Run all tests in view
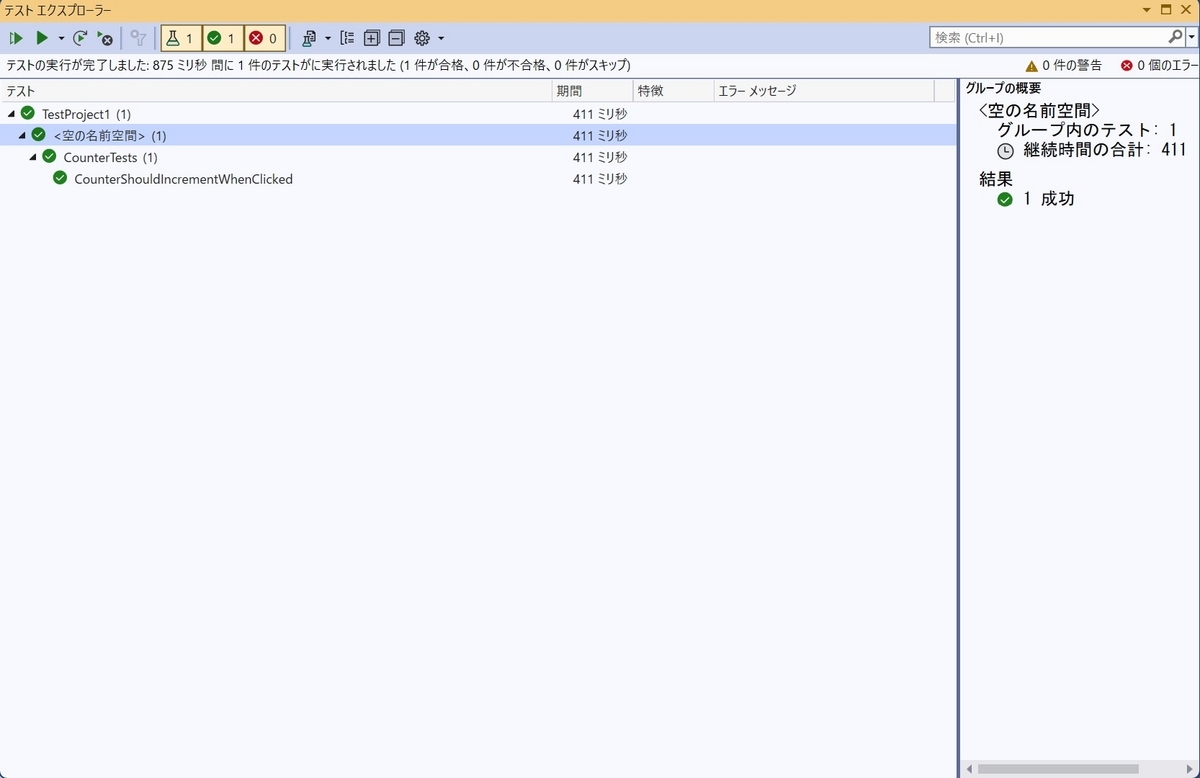 [16, 38]
